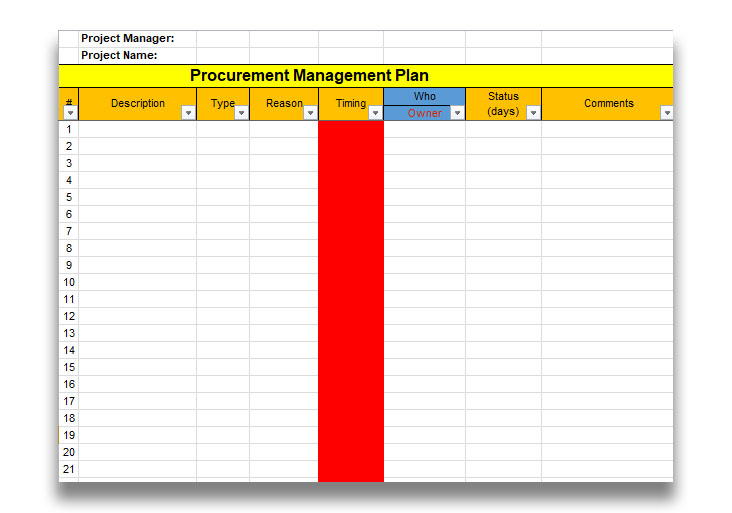This screenshot has height=513, width=732.
Task: Open the Timing column filter dropdown
Action: point(375,113)
